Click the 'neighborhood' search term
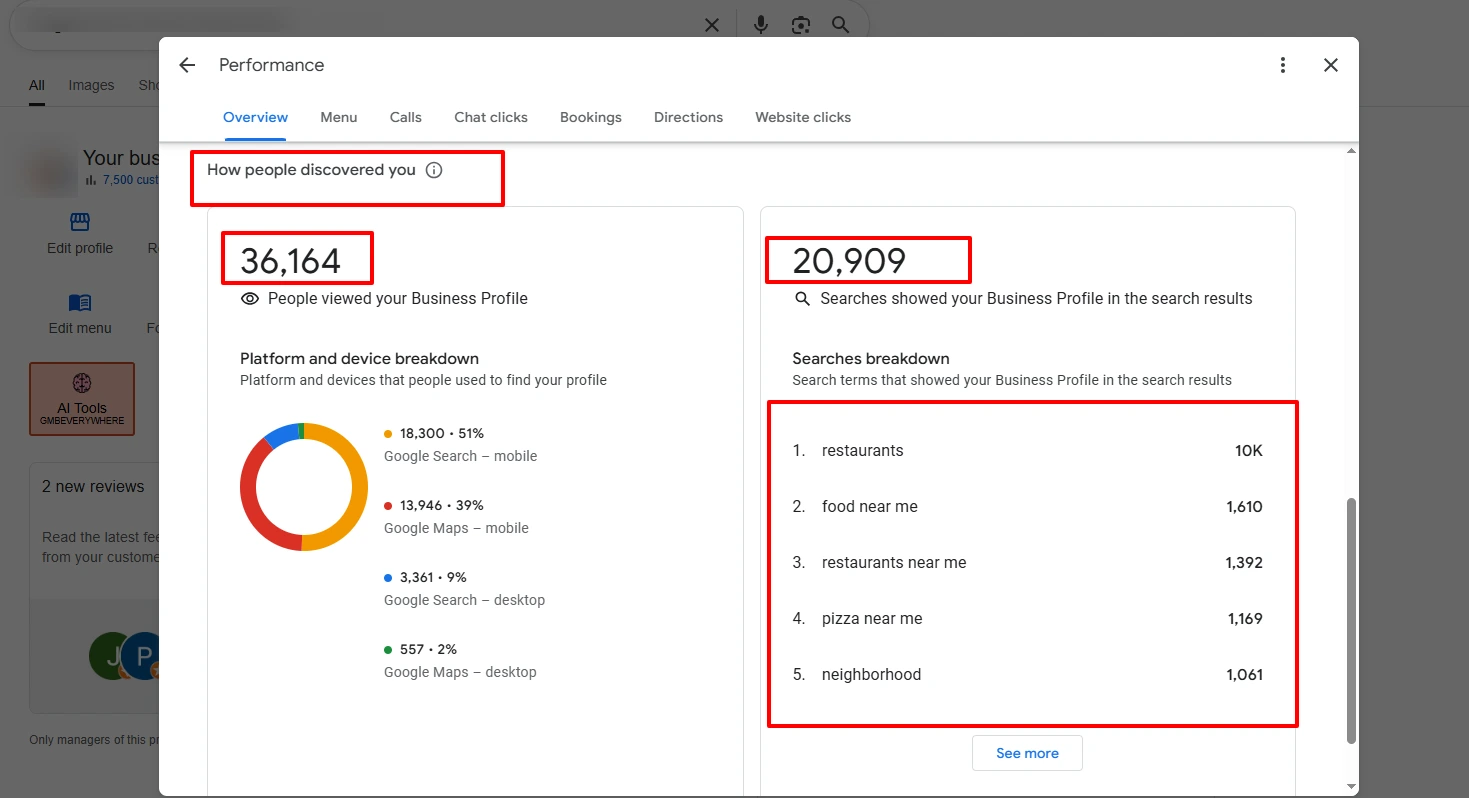The image size is (1469, 798). pos(871,675)
